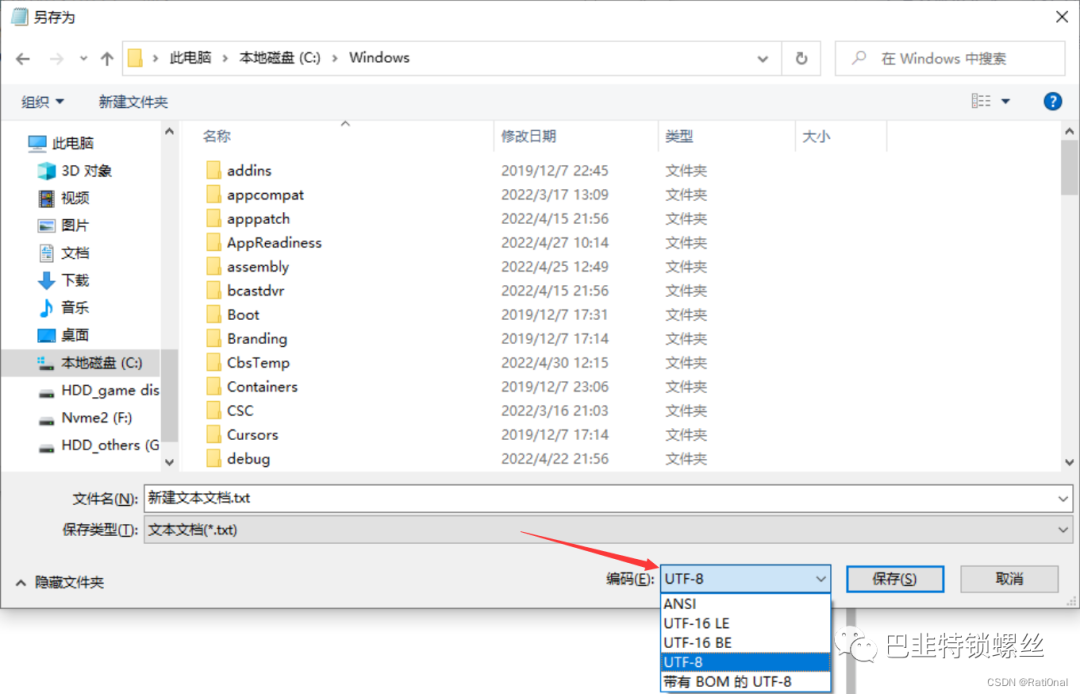1080x694 pixels.
Task: Choose ANSI encoding option
Action: 745,604
